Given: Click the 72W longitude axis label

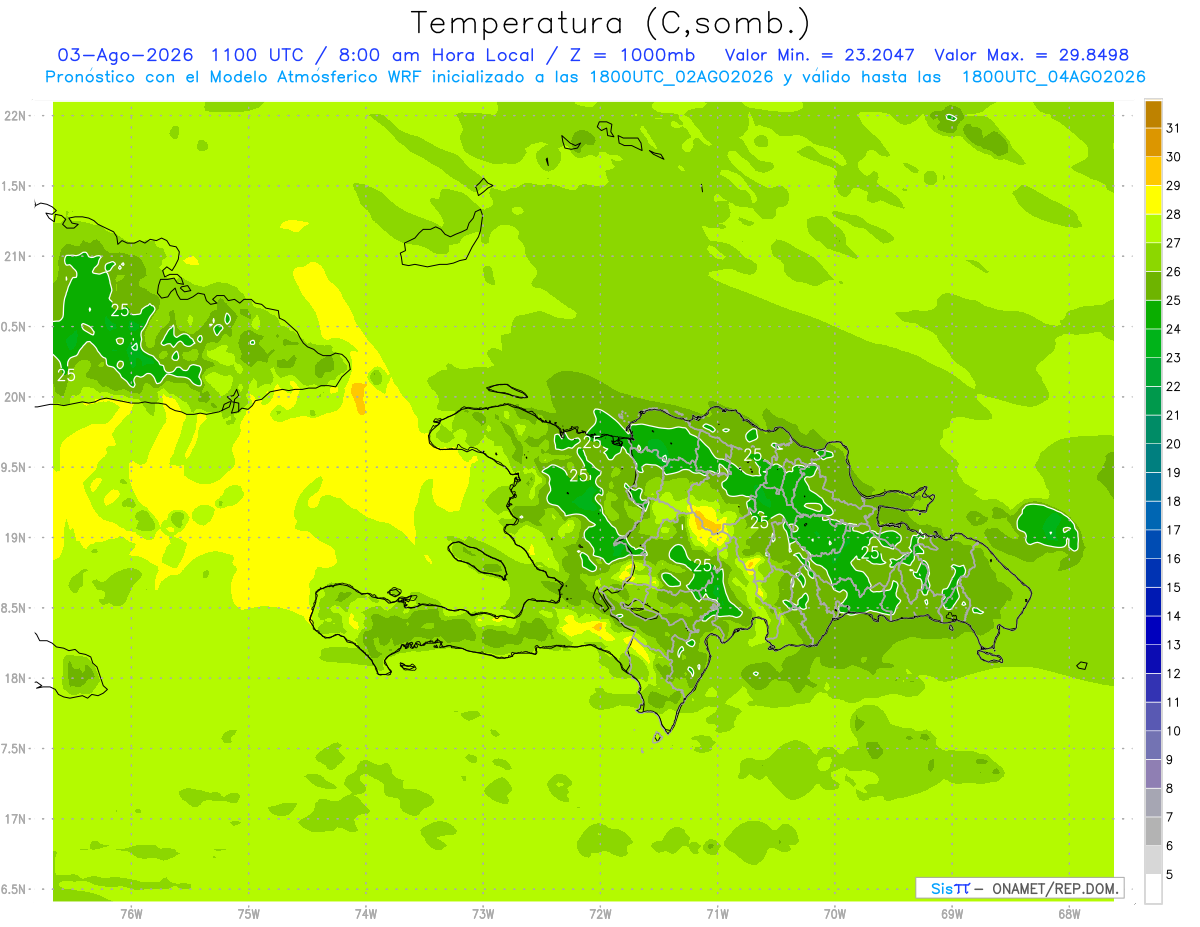Looking at the screenshot, I should pyautogui.click(x=600, y=913).
